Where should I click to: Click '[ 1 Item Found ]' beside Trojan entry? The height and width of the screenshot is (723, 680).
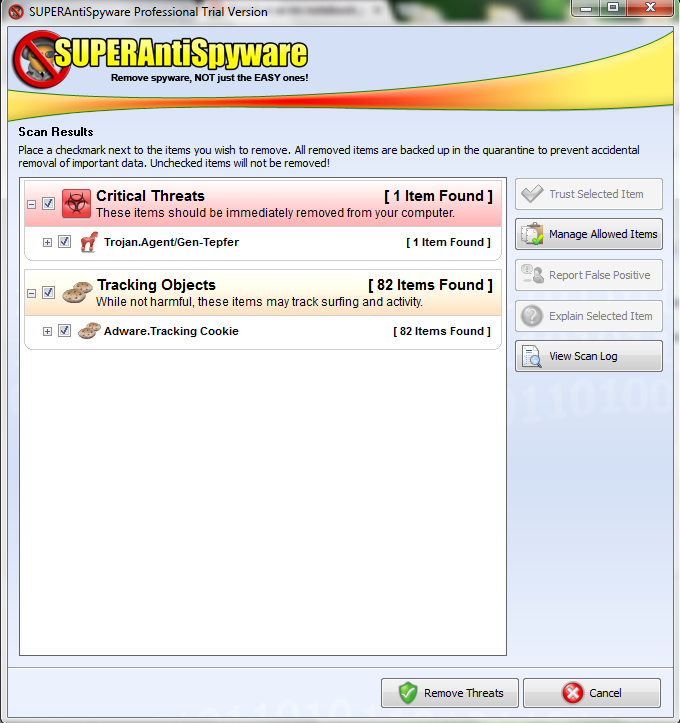pyautogui.click(x=448, y=242)
